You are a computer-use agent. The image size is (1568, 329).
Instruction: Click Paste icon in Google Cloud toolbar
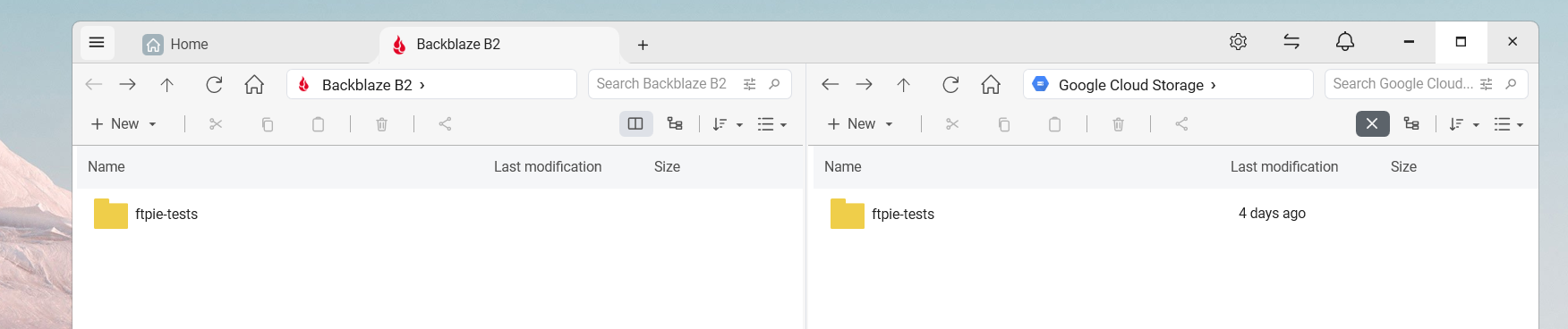[1054, 124]
